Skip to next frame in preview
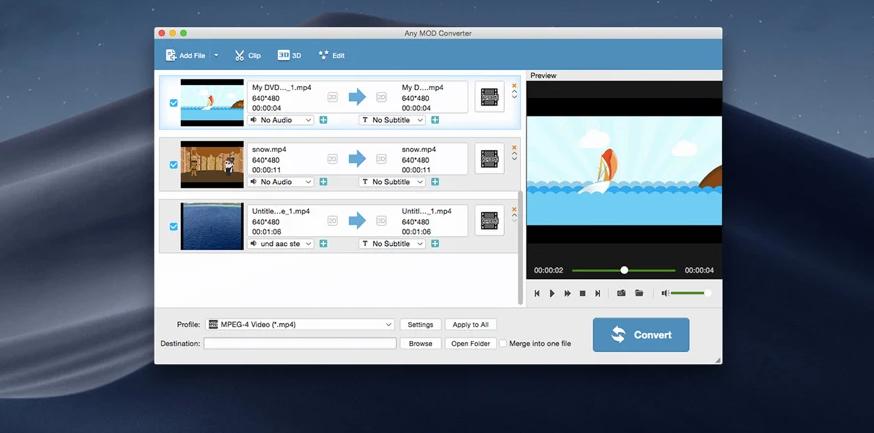 [598, 293]
